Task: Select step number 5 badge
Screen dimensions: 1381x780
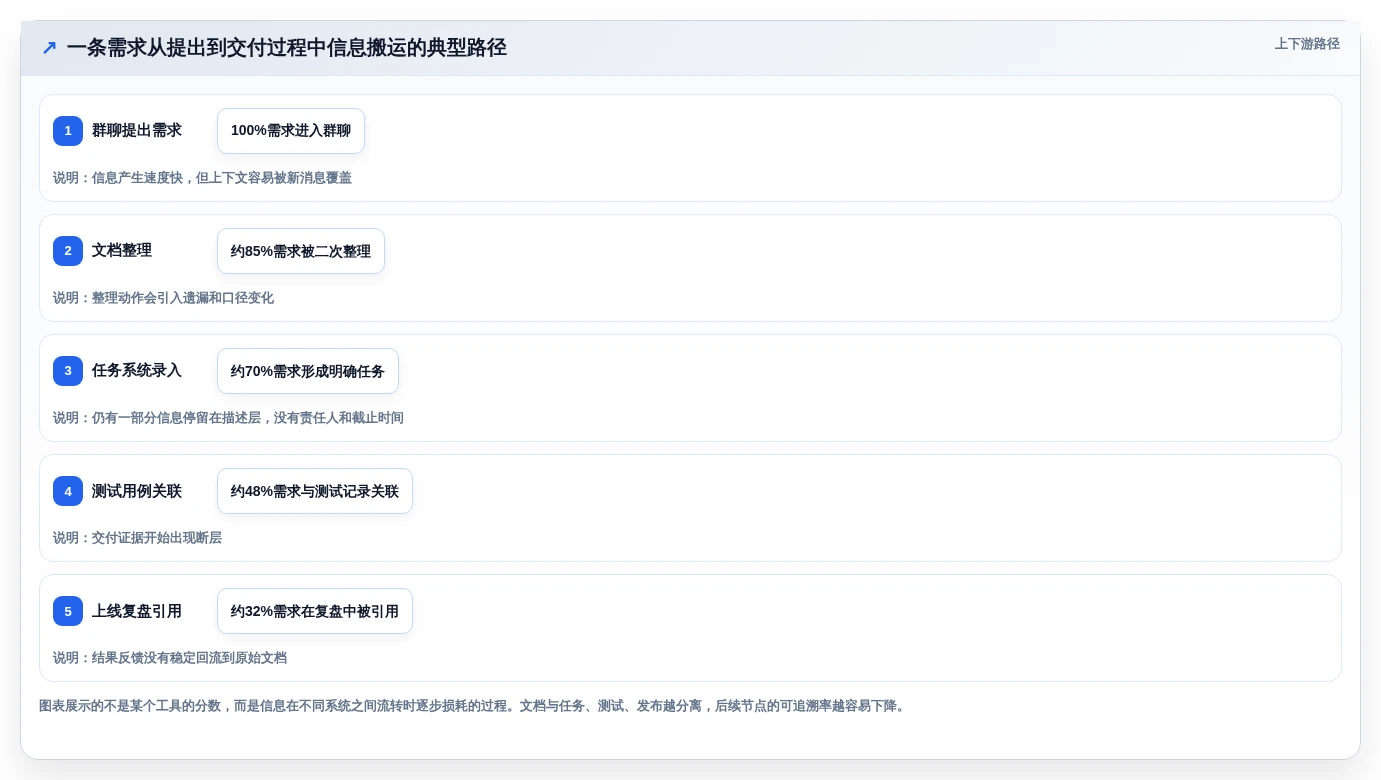Action: pos(68,611)
